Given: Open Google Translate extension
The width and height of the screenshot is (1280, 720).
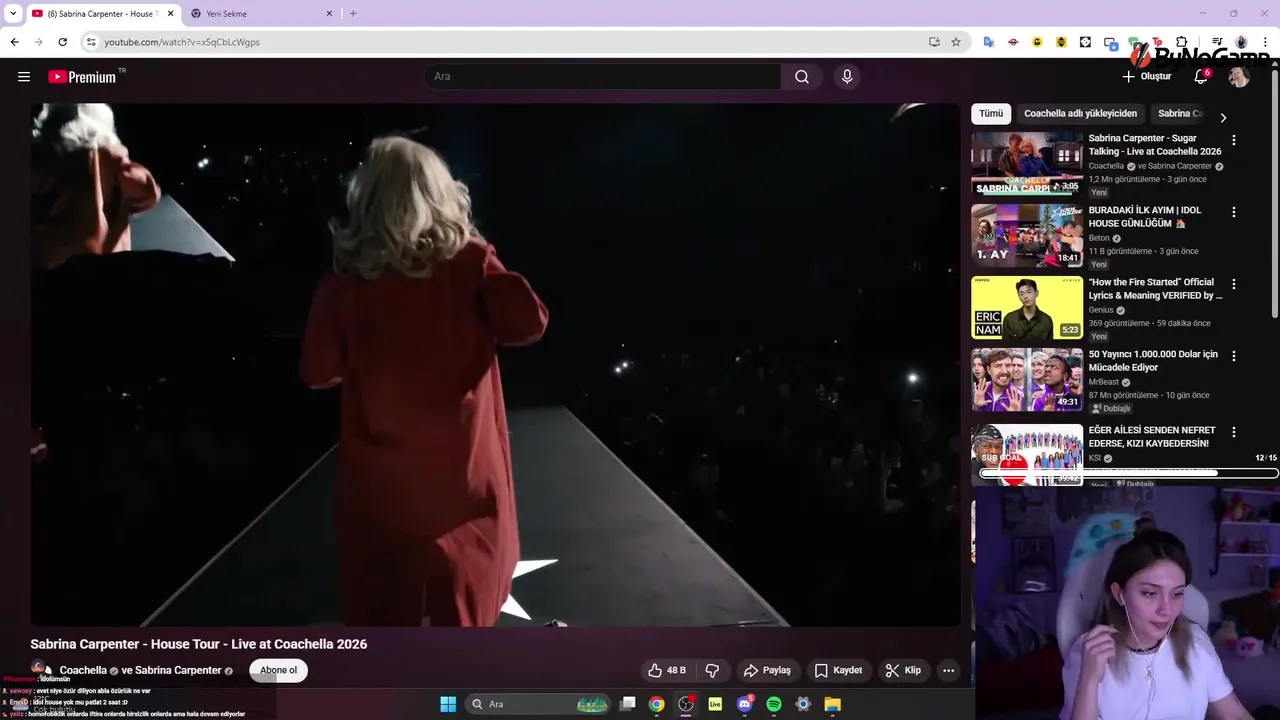Looking at the screenshot, I should (989, 42).
